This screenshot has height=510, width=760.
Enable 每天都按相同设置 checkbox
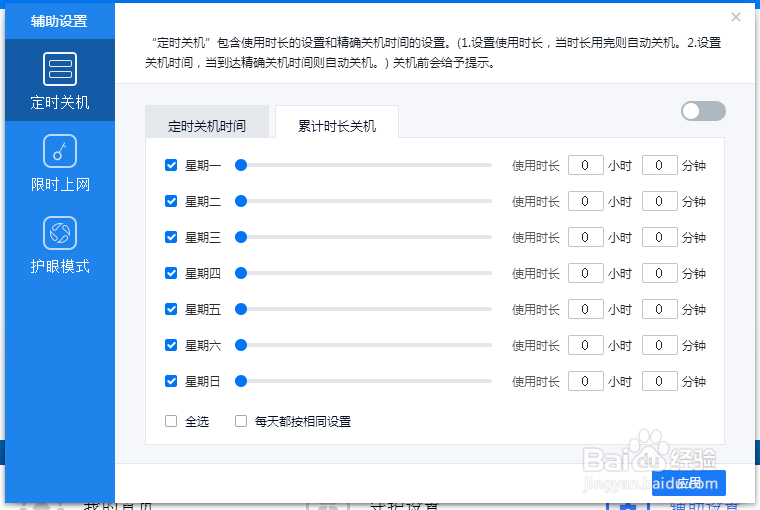(241, 421)
